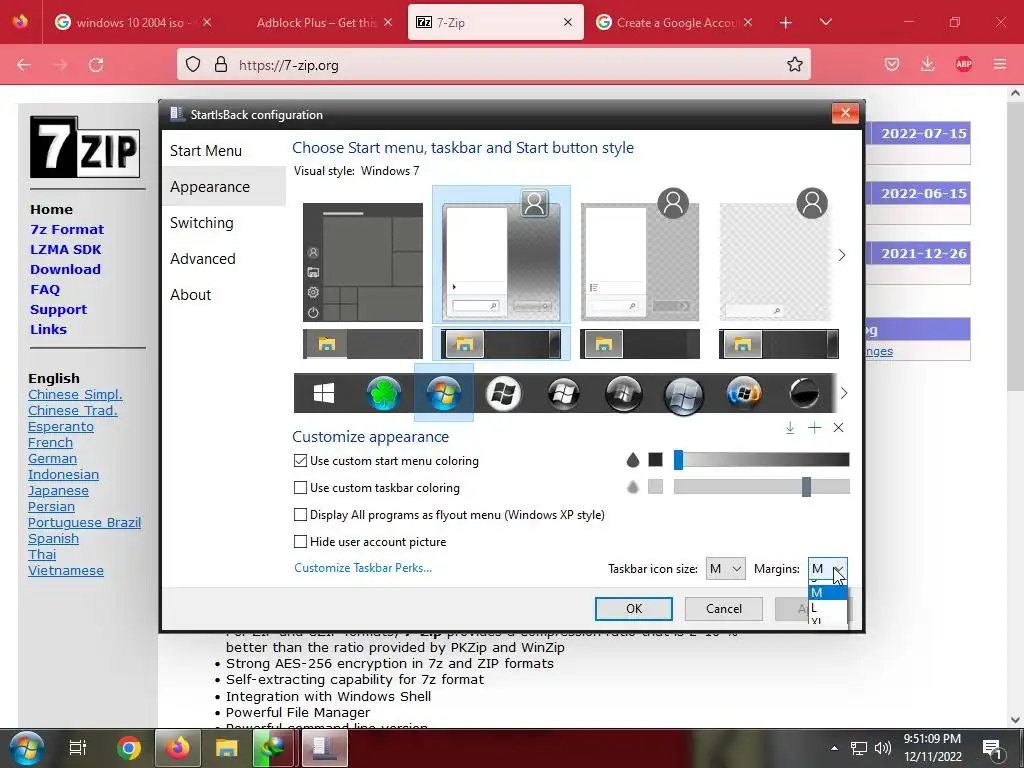Image resolution: width=1024 pixels, height=768 pixels.
Task: Open Firefox downloads arrow icon
Action: tap(927, 64)
